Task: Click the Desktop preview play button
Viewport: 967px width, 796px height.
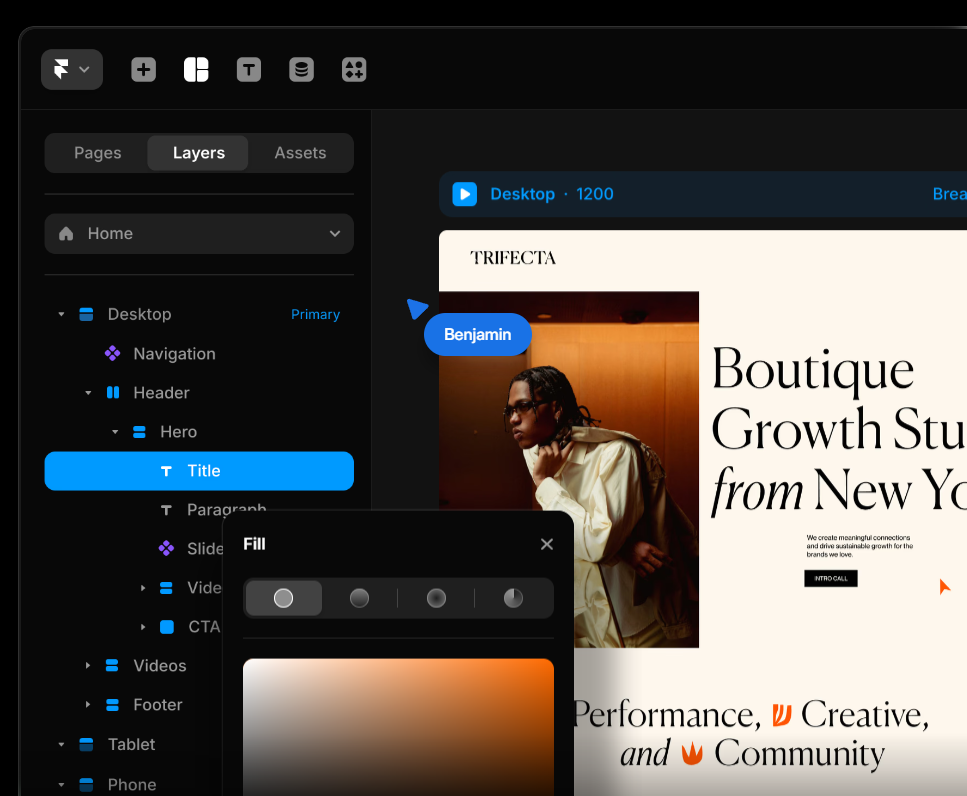Action: 464,194
